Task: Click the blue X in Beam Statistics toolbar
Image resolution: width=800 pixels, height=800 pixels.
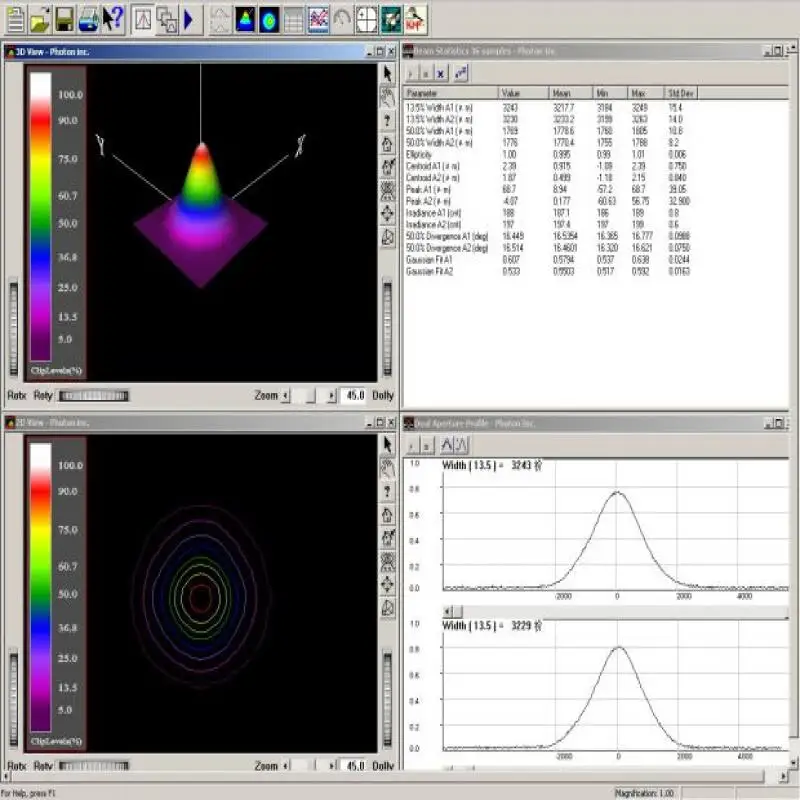Action: click(441, 73)
